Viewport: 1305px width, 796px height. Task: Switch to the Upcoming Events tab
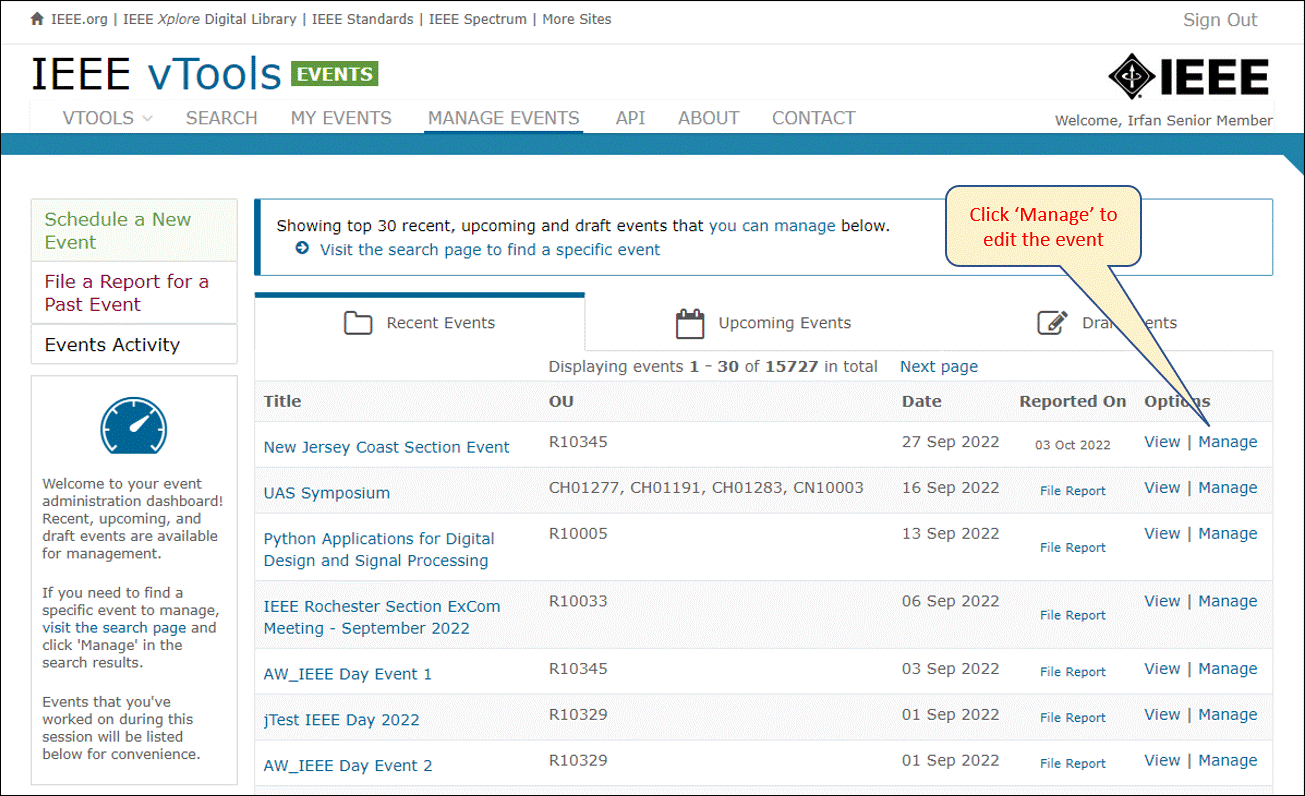(764, 323)
